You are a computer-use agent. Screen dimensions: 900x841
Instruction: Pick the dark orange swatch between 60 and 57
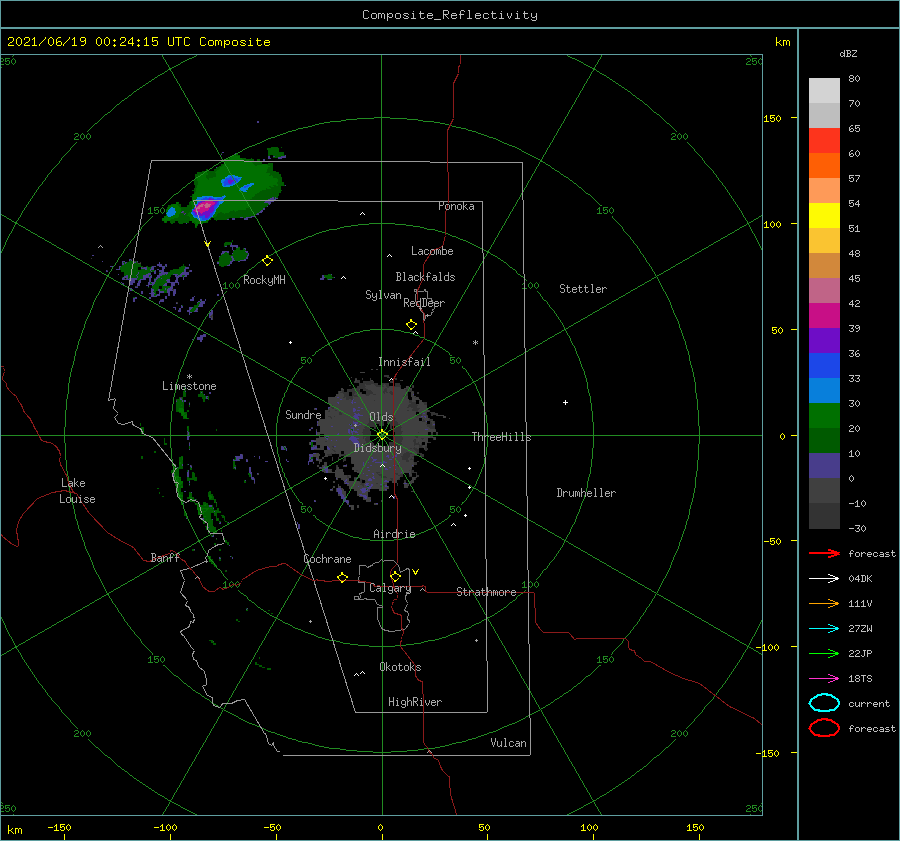coord(824,166)
